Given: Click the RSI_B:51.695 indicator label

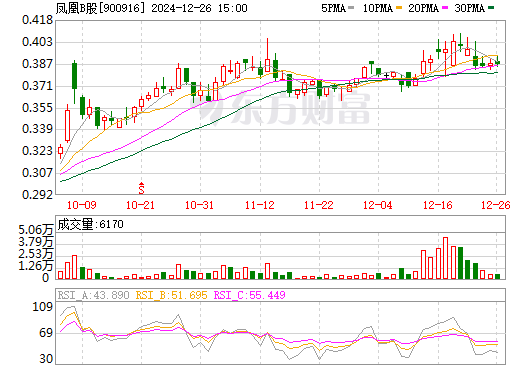Looking at the screenshot, I should pos(172,295).
